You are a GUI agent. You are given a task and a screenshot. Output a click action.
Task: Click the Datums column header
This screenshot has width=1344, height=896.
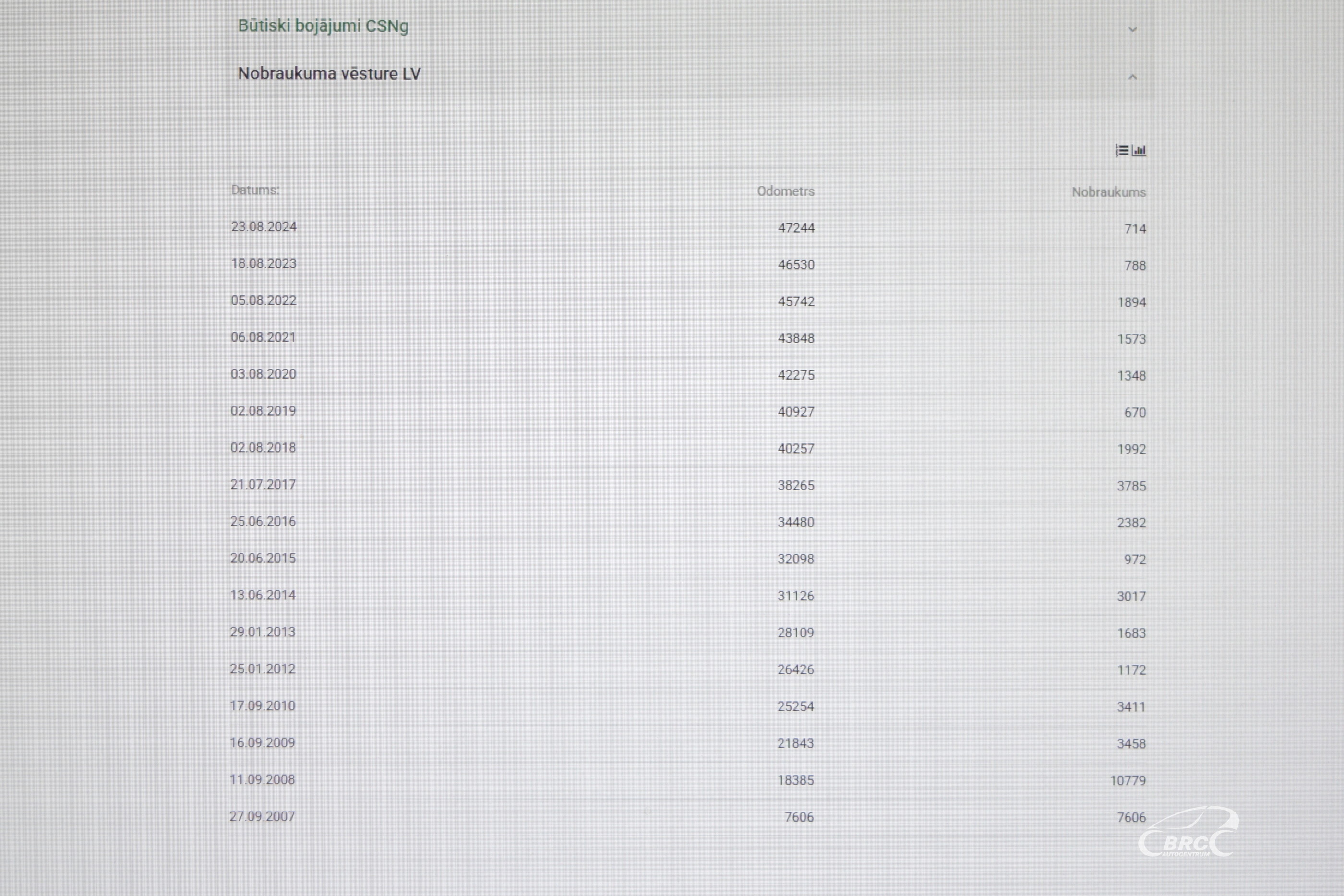click(x=255, y=190)
